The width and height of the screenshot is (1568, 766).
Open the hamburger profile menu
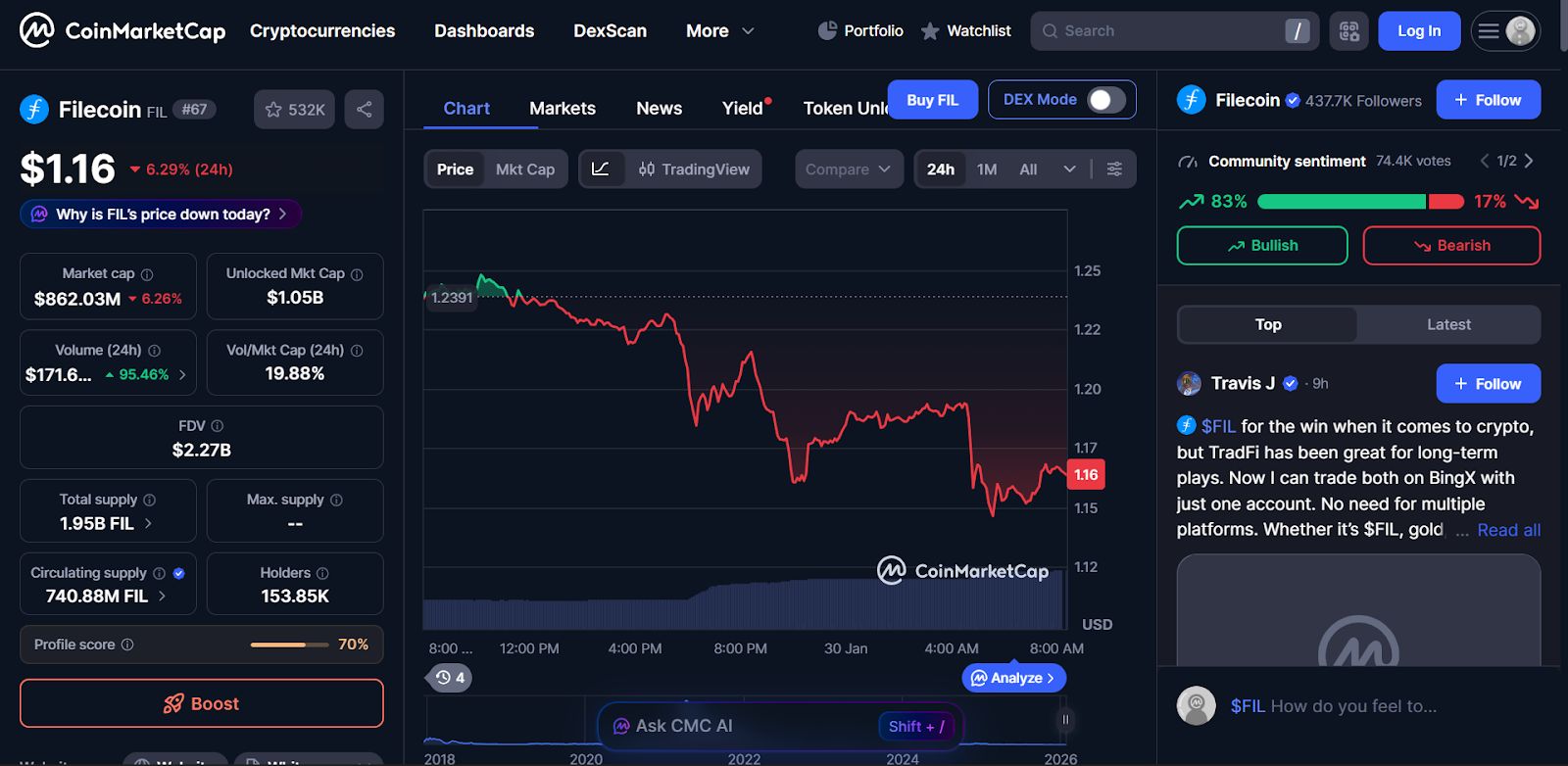(1504, 31)
